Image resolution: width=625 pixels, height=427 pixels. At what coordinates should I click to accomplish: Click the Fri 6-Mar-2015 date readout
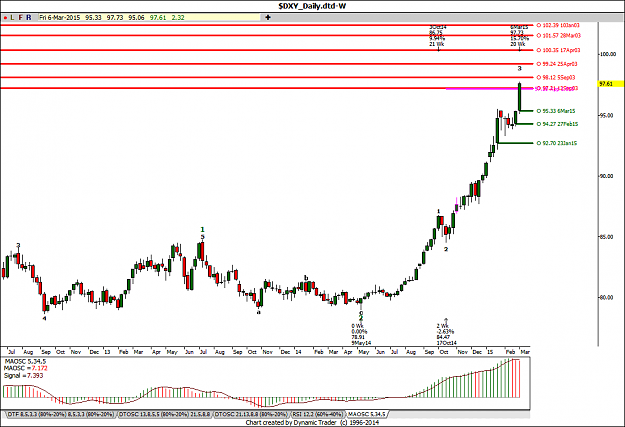coord(60,18)
